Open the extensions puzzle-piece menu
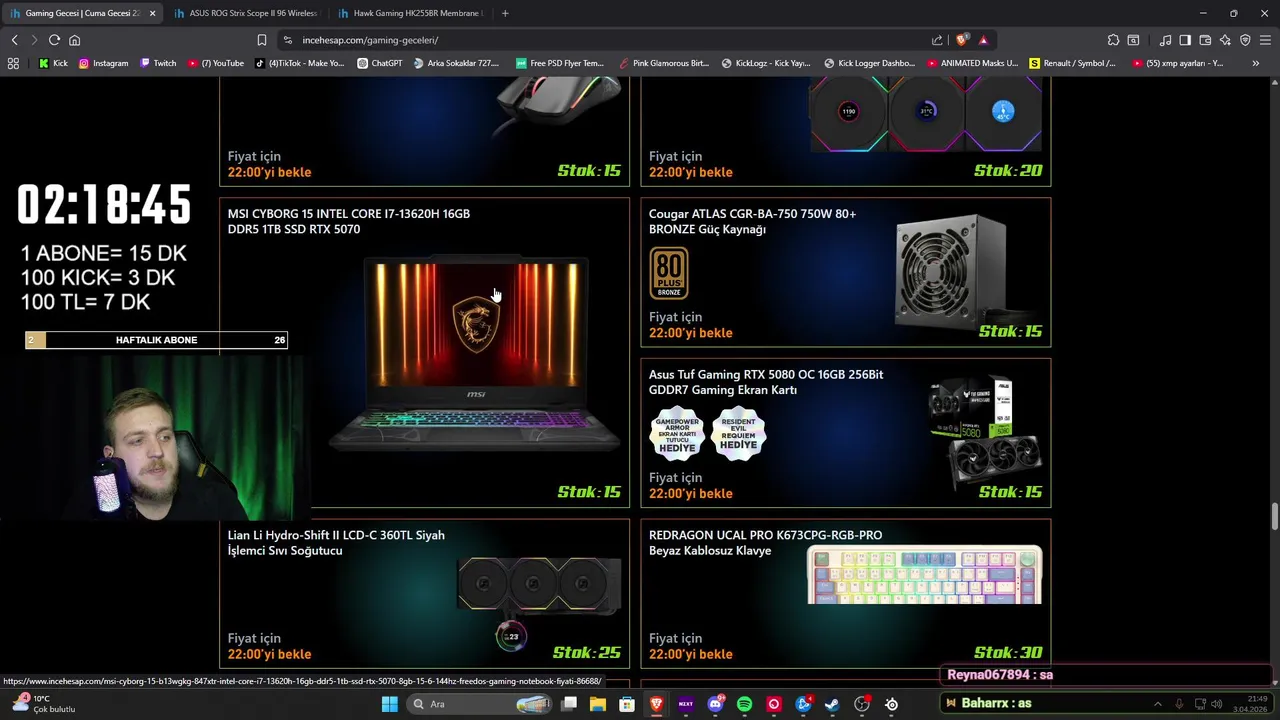 tap(1113, 40)
